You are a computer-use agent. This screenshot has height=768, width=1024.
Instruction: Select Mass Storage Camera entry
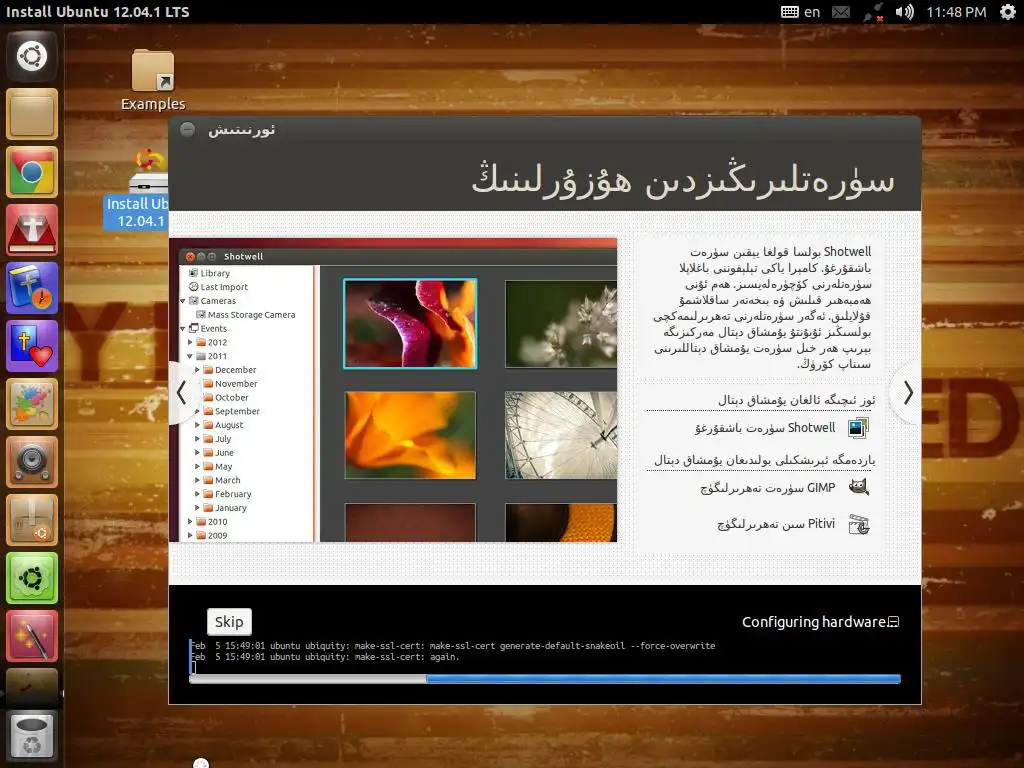pyautogui.click(x=246, y=315)
